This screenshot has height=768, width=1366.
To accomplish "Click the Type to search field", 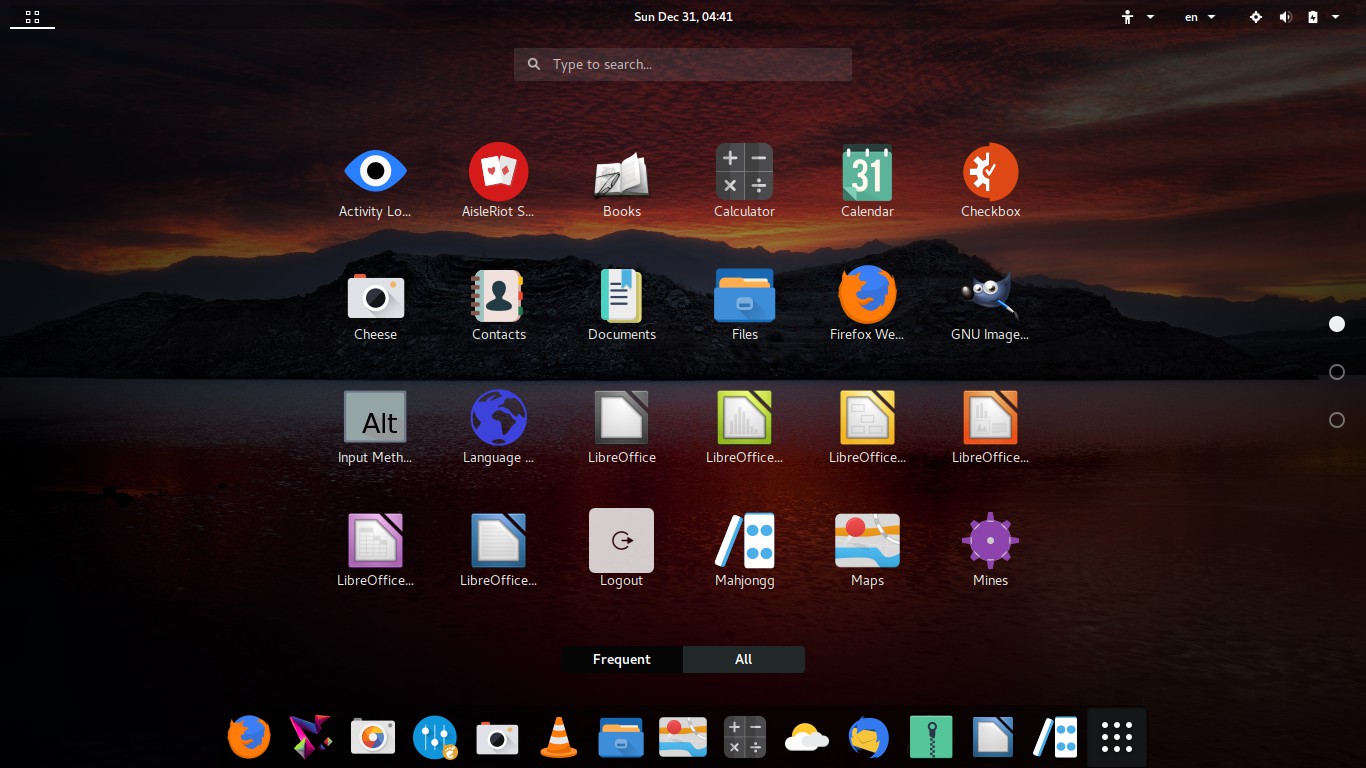I will click(x=683, y=64).
